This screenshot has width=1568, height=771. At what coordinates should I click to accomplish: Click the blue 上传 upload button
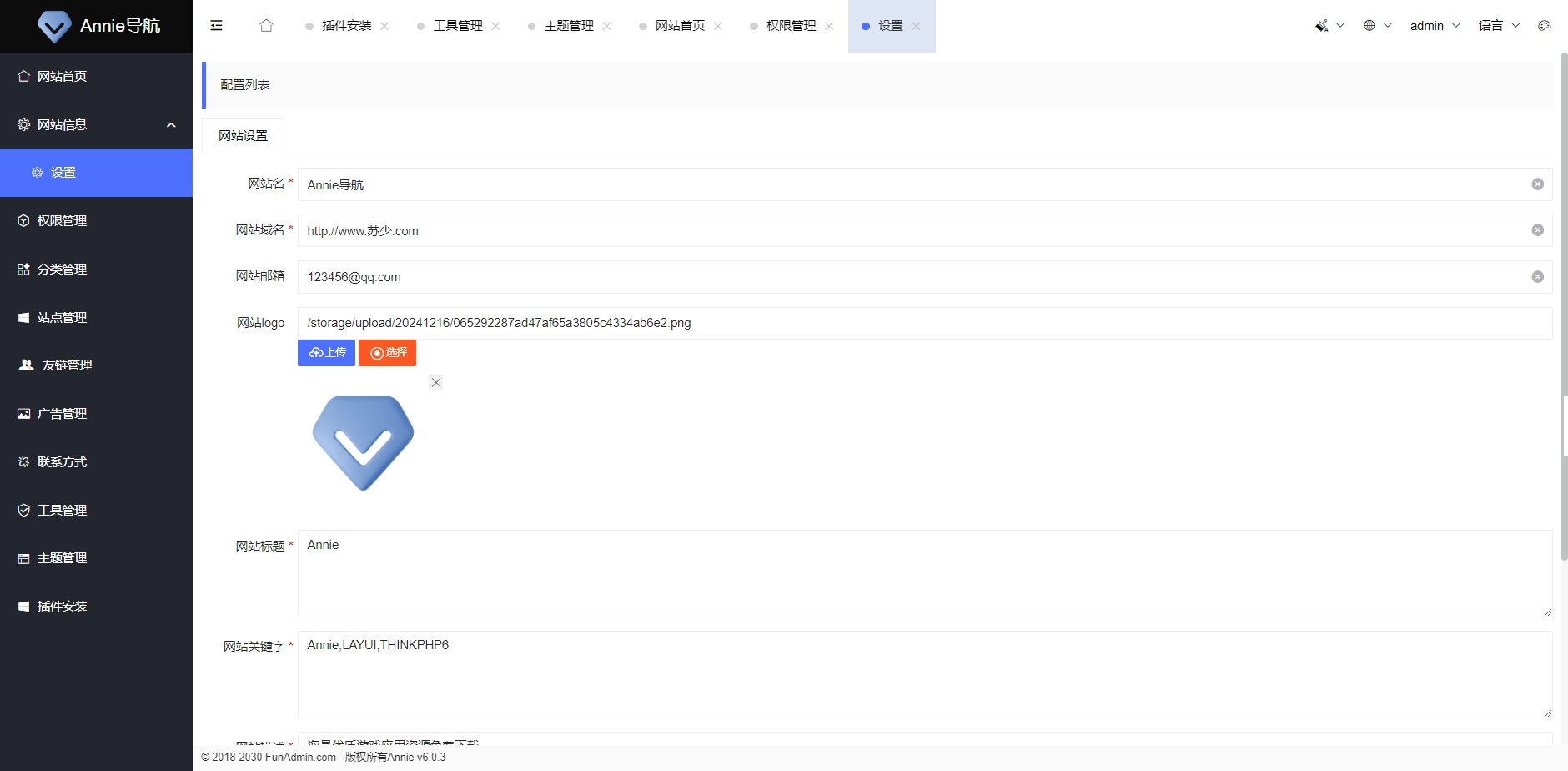[326, 352]
